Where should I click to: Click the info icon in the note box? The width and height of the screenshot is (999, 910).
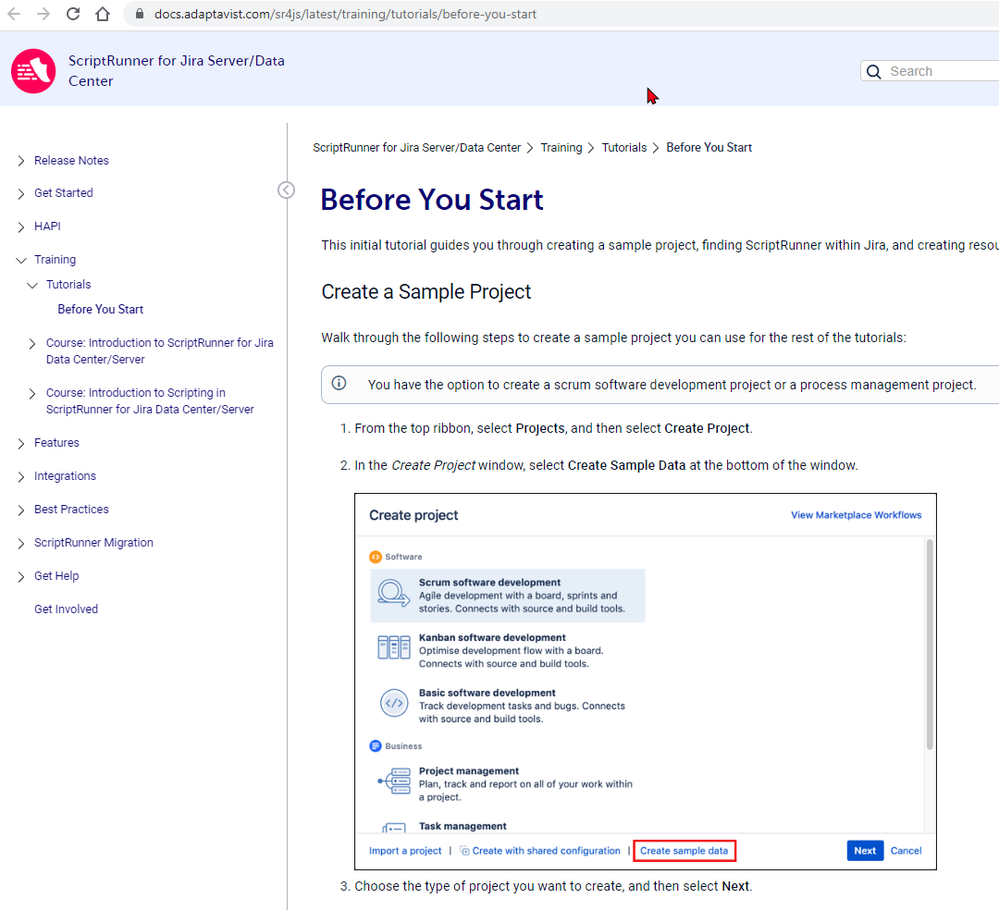click(339, 383)
